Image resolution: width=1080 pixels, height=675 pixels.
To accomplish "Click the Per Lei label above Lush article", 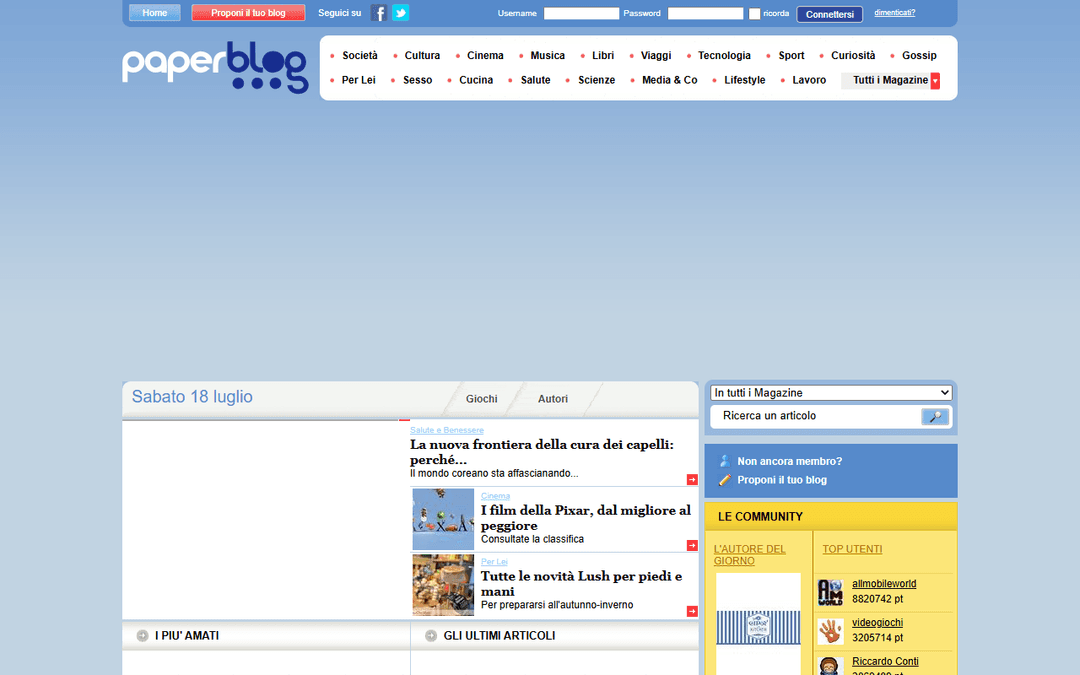I will pyautogui.click(x=494, y=562).
